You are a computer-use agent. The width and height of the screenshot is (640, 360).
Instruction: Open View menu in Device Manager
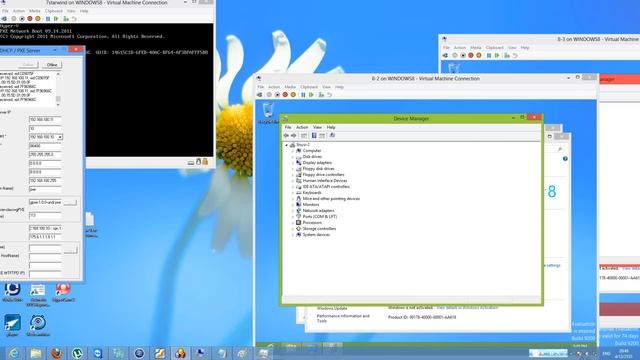[317, 127]
